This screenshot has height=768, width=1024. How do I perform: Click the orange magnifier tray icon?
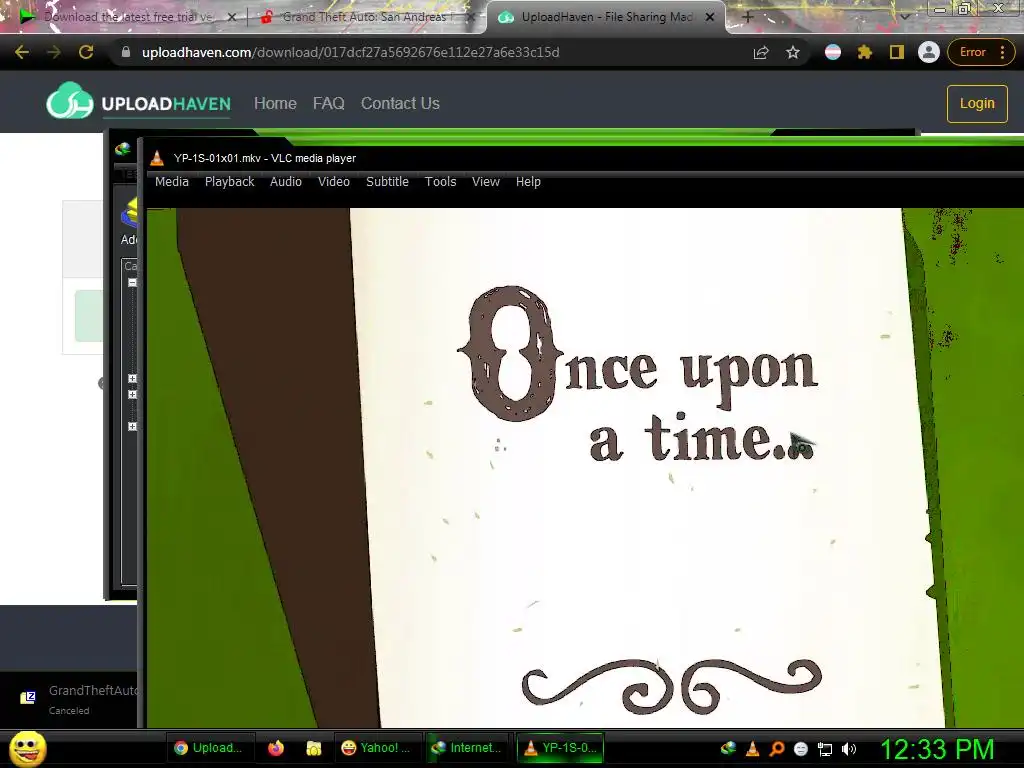tap(776, 749)
